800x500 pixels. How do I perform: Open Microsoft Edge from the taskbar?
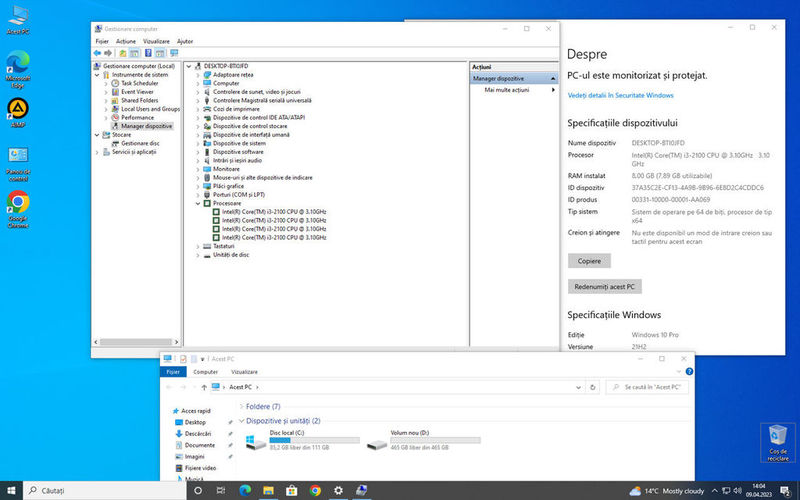245,490
